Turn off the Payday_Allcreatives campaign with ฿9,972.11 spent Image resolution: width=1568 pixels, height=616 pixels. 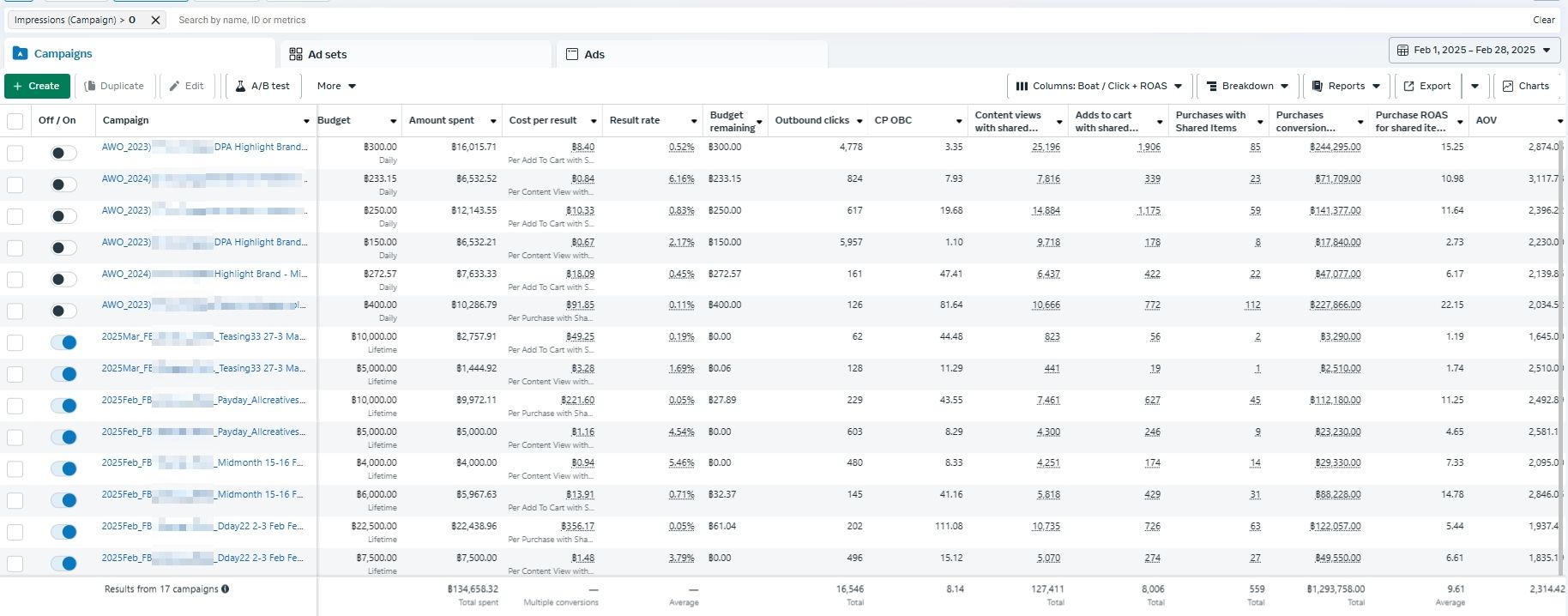click(63, 406)
